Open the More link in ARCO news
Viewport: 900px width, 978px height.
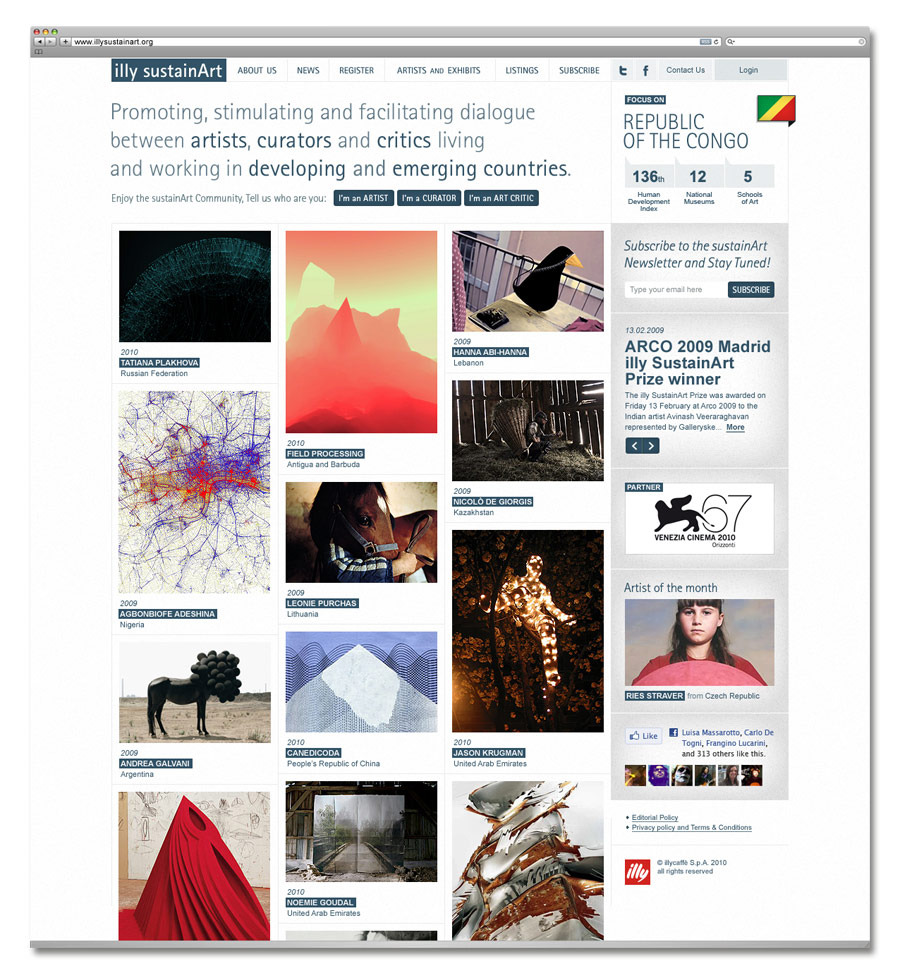click(x=735, y=427)
